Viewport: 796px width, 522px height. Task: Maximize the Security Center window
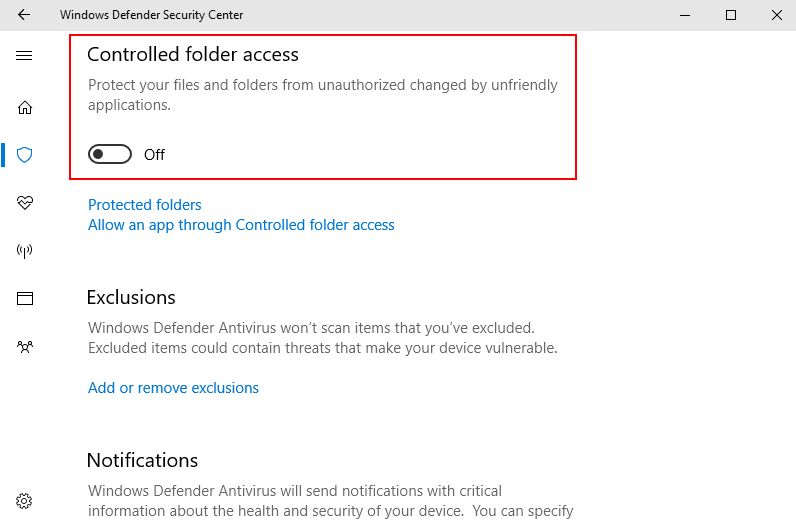731,15
